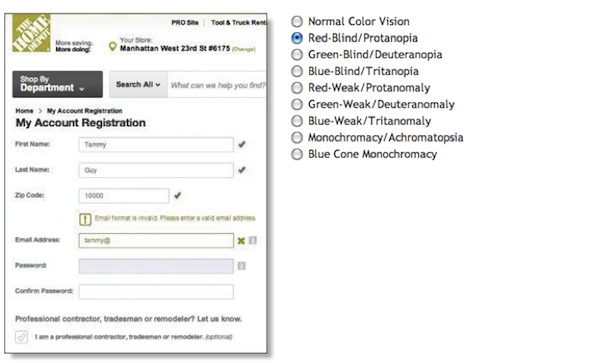600x363 pixels.
Task: Click the X error icon beside email field
Action: pos(241,241)
